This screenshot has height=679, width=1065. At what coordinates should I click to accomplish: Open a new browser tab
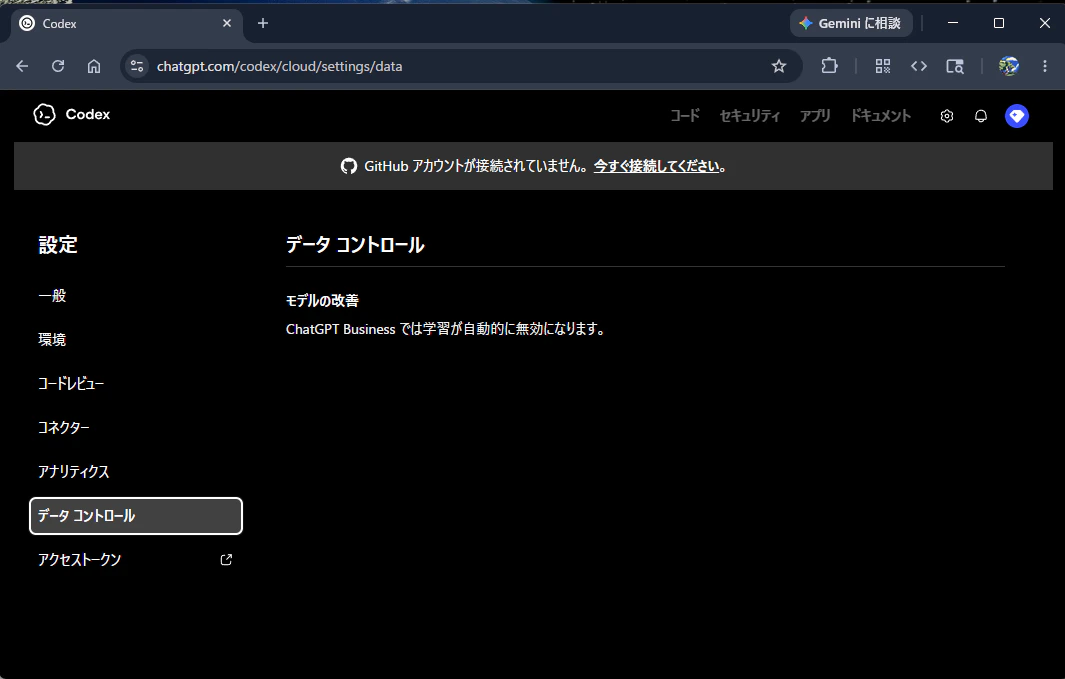coord(263,23)
